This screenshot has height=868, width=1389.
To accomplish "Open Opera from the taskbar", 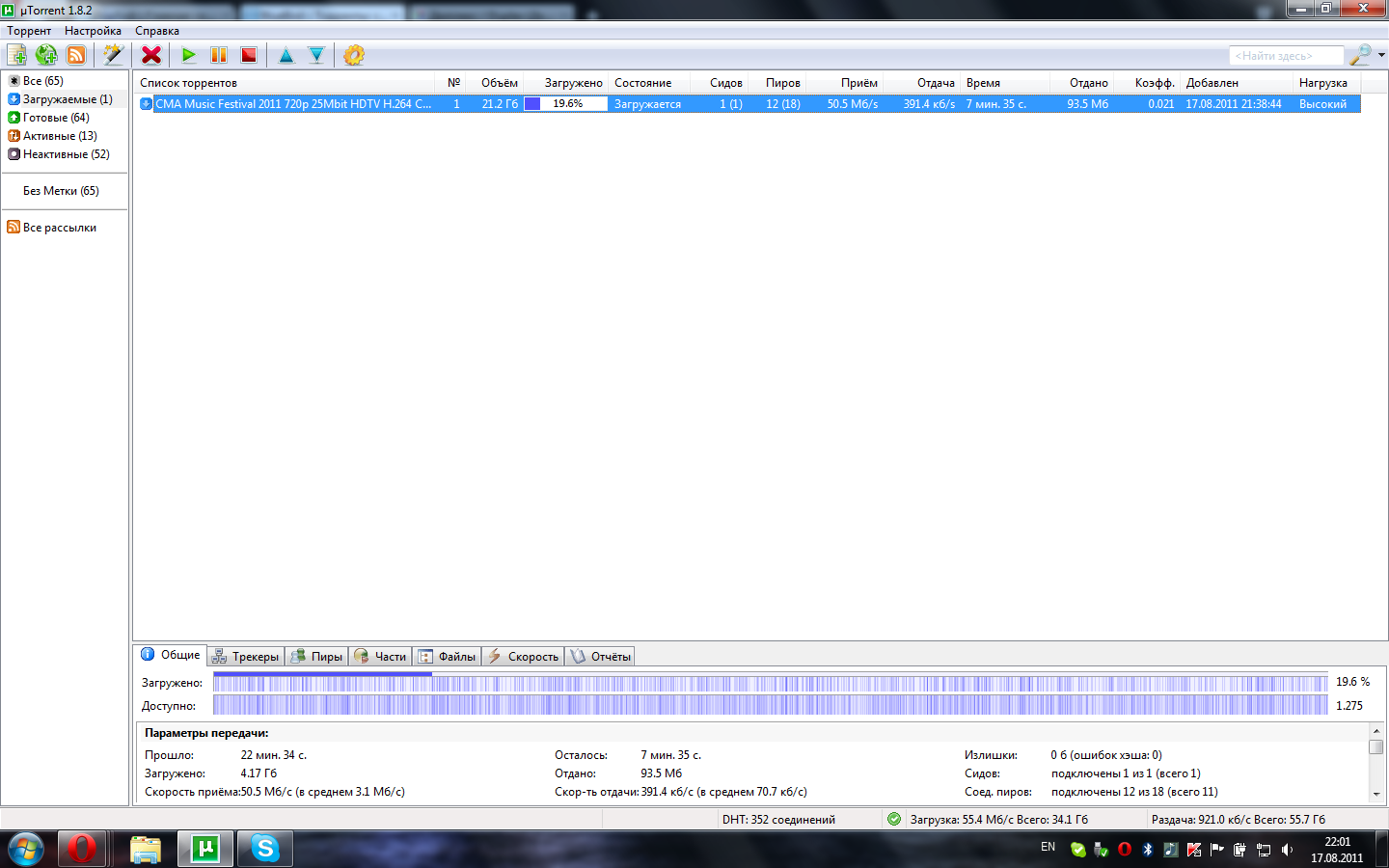I will pyautogui.click(x=82, y=850).
